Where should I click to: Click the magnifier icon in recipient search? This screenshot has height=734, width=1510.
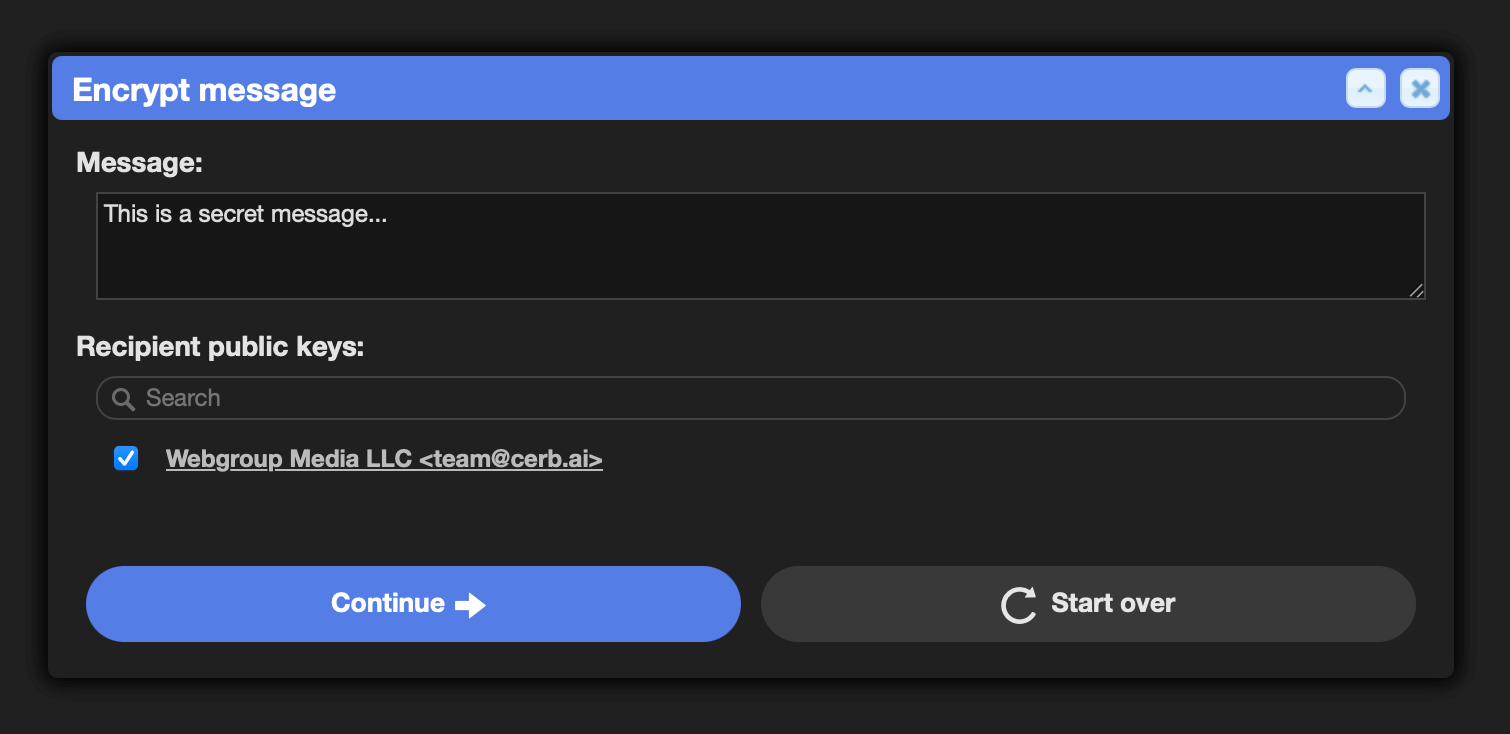pos(124,399)
